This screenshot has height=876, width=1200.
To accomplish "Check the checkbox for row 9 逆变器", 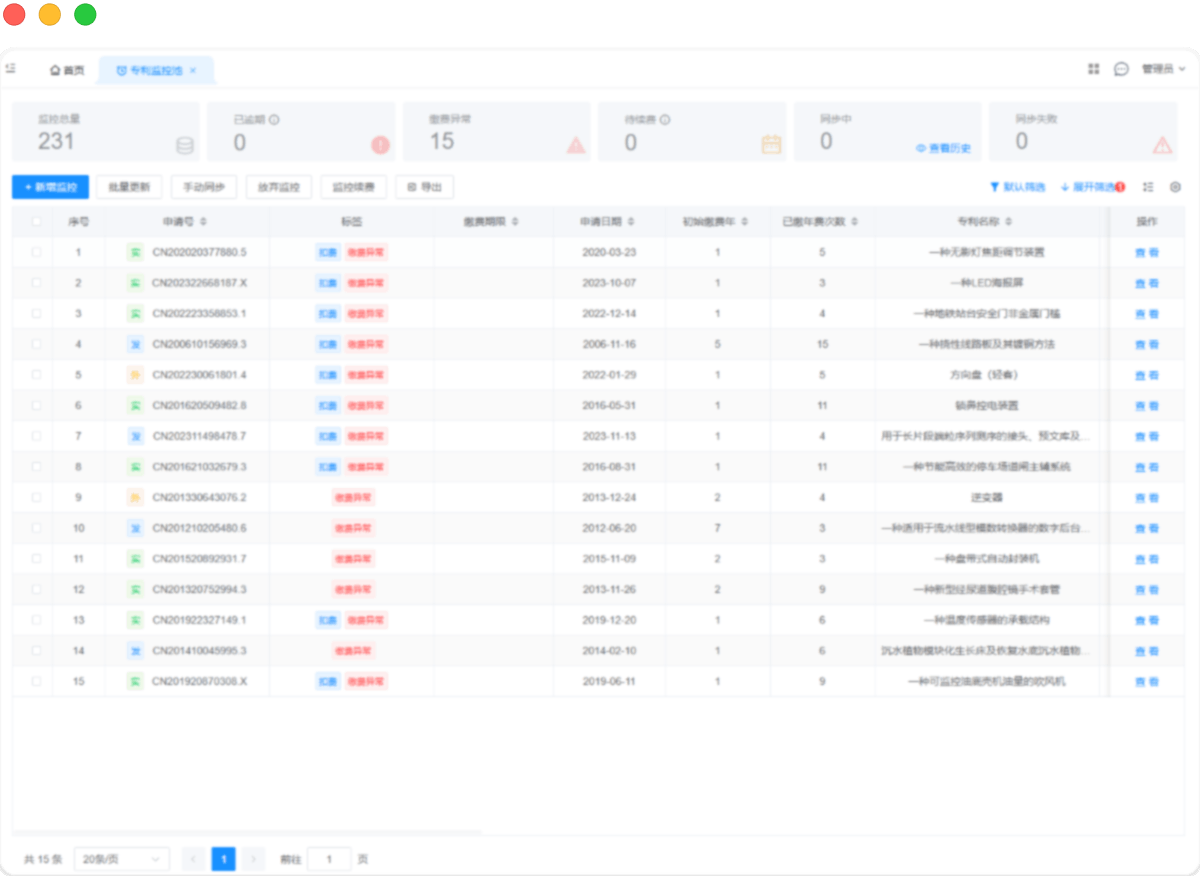I will [x=36, y=497].
